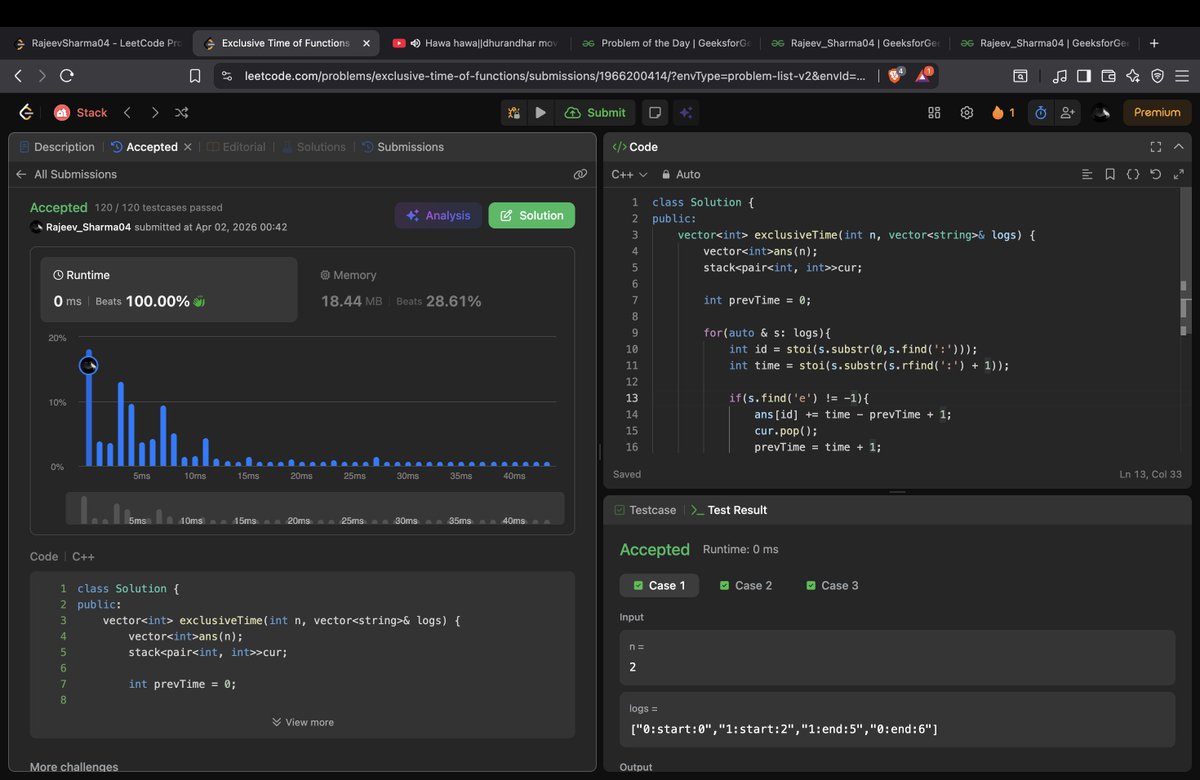The width and height of the screenshot is (1200, 780).
Task: View the streak flame counter
Action: click(1003, 113)
